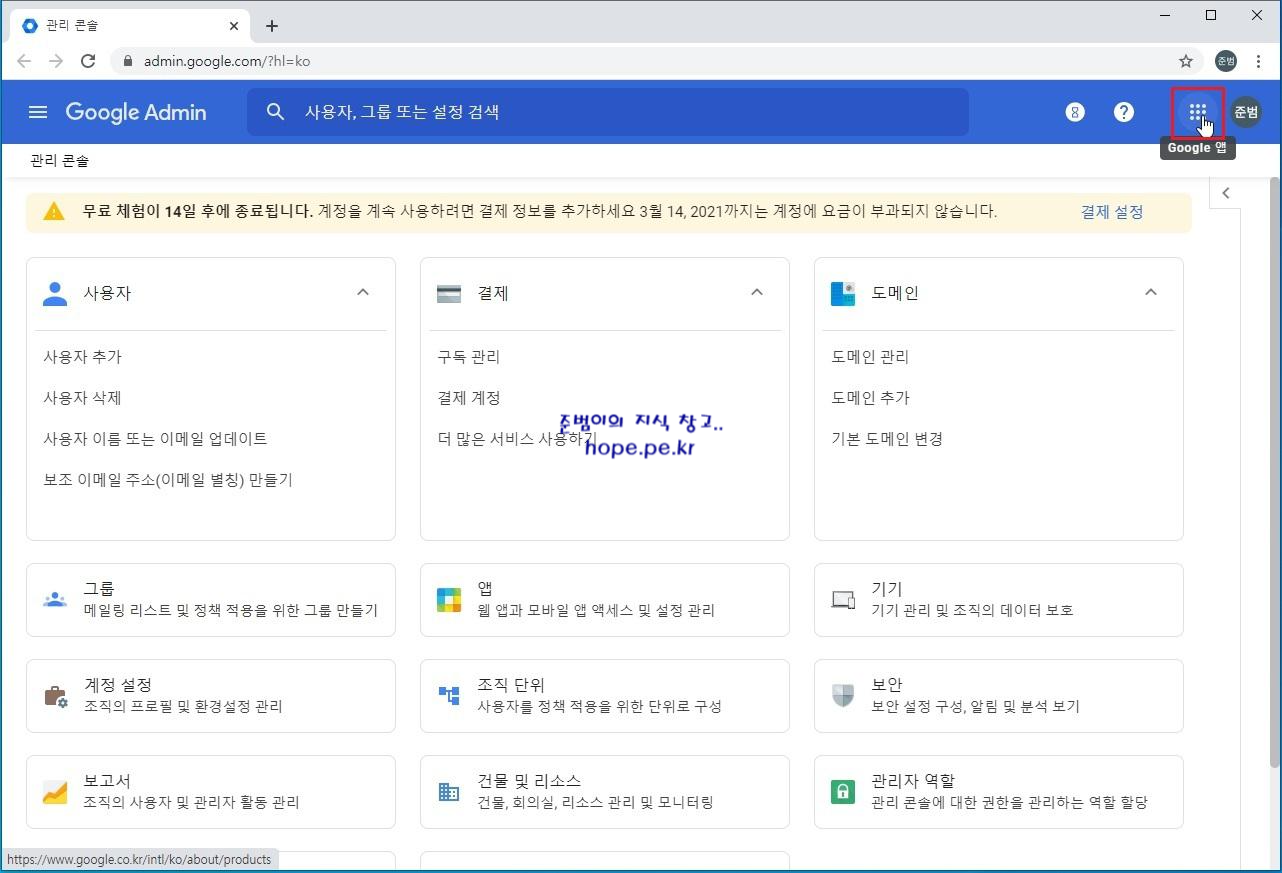Click the 그룹 people icon
The height and width of the screenshot is (873, 1282).
55,600
